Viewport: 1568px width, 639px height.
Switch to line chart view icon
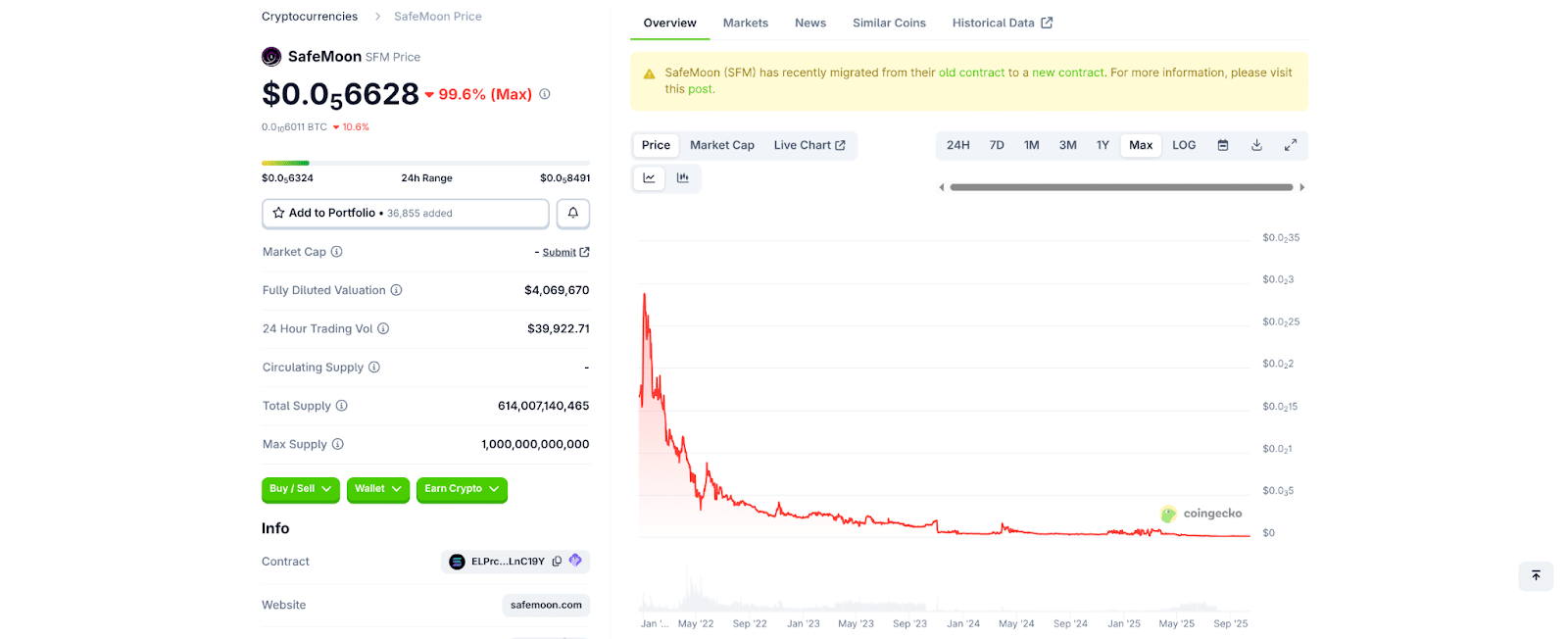pos(649,178)
